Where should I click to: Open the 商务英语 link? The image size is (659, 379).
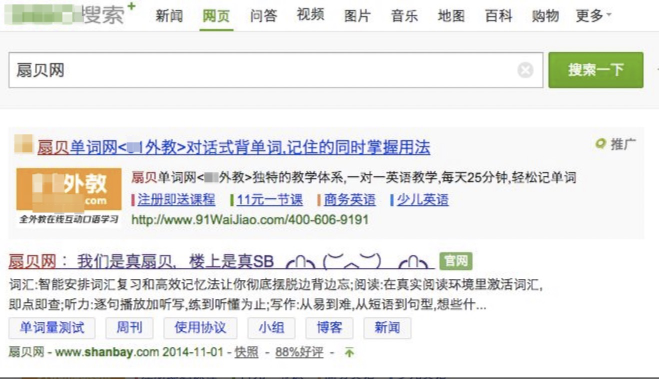tap(350, 200)
